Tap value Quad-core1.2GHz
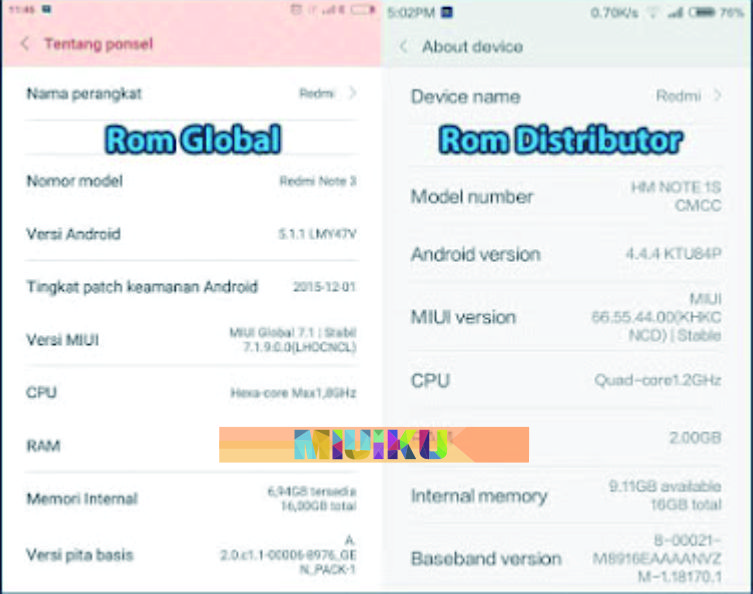Image resolution: width=753 pixels, height=594 pixels. tap(658, 380)
